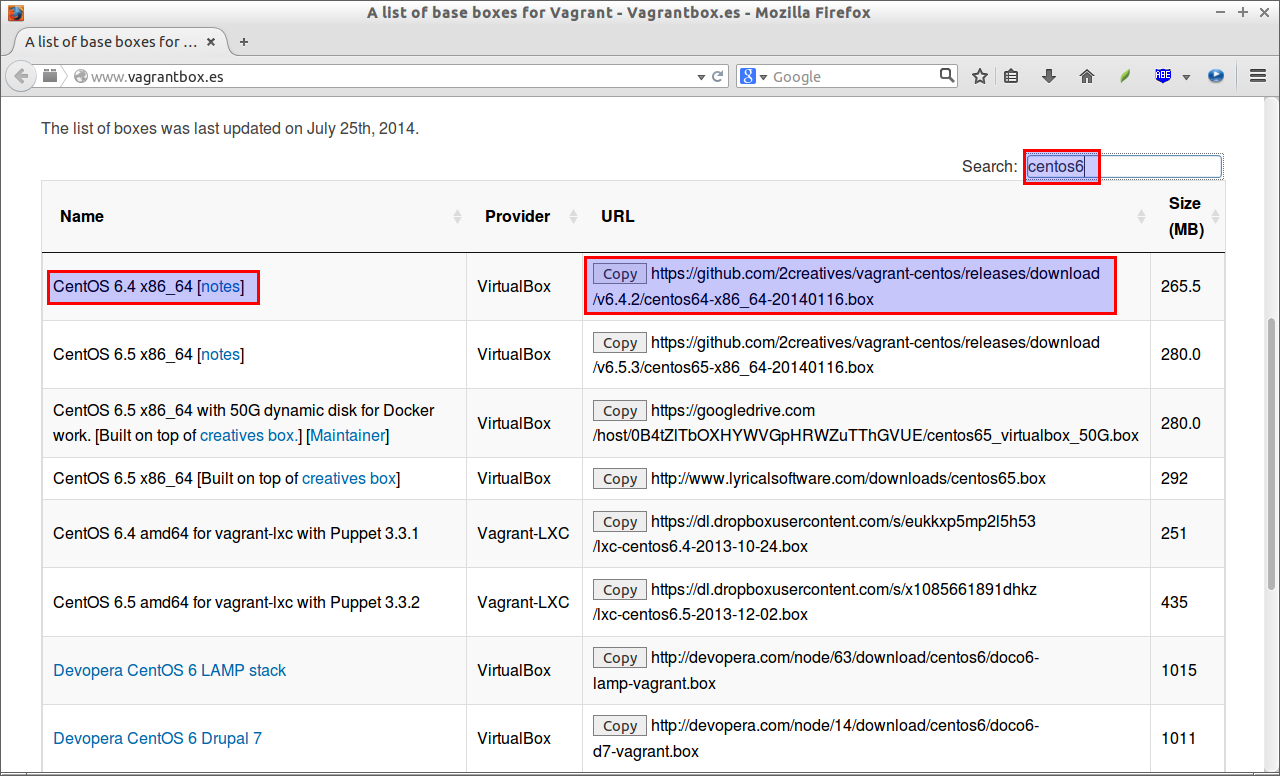Click the browser Back arrow button

tap(21, 76)
